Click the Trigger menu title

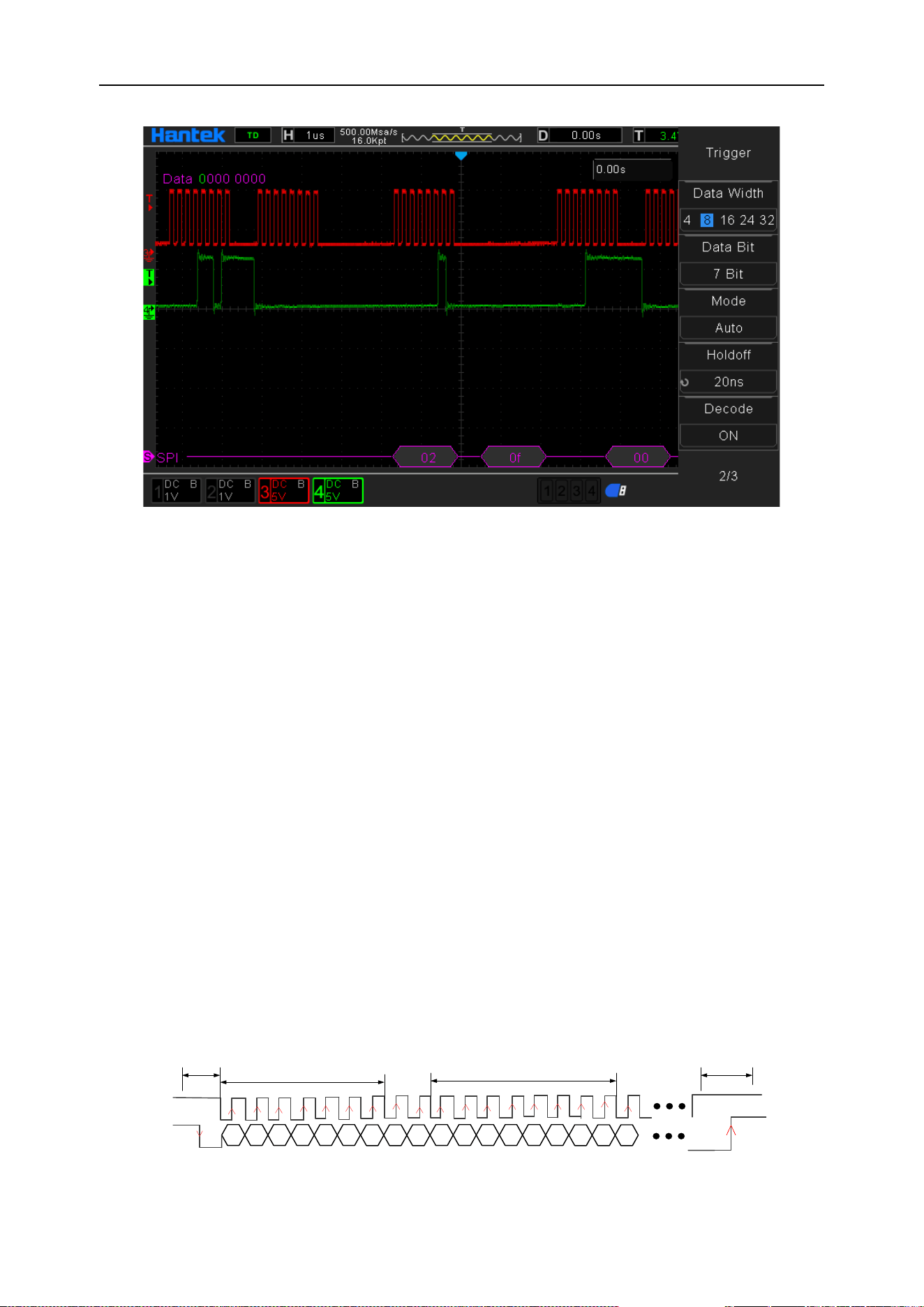point(729,153)
